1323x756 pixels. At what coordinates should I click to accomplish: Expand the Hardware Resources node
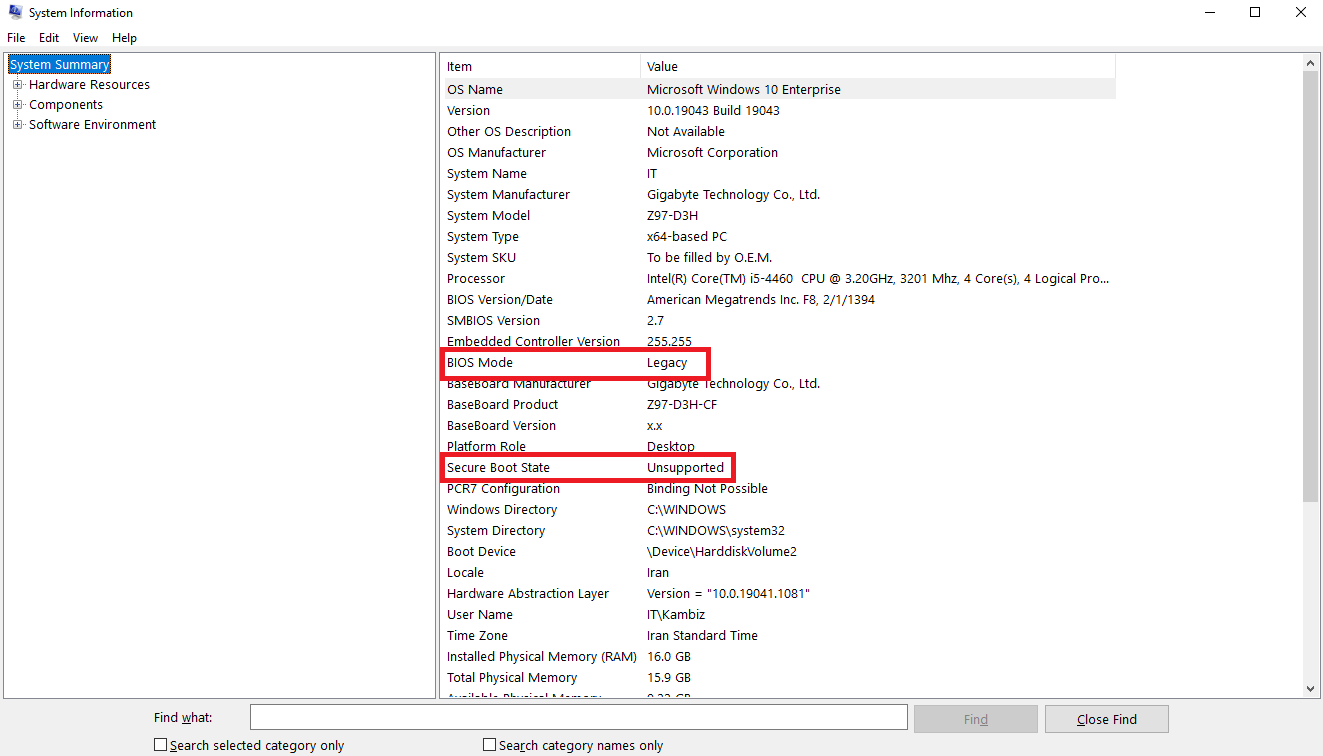[x=17, y=85]
